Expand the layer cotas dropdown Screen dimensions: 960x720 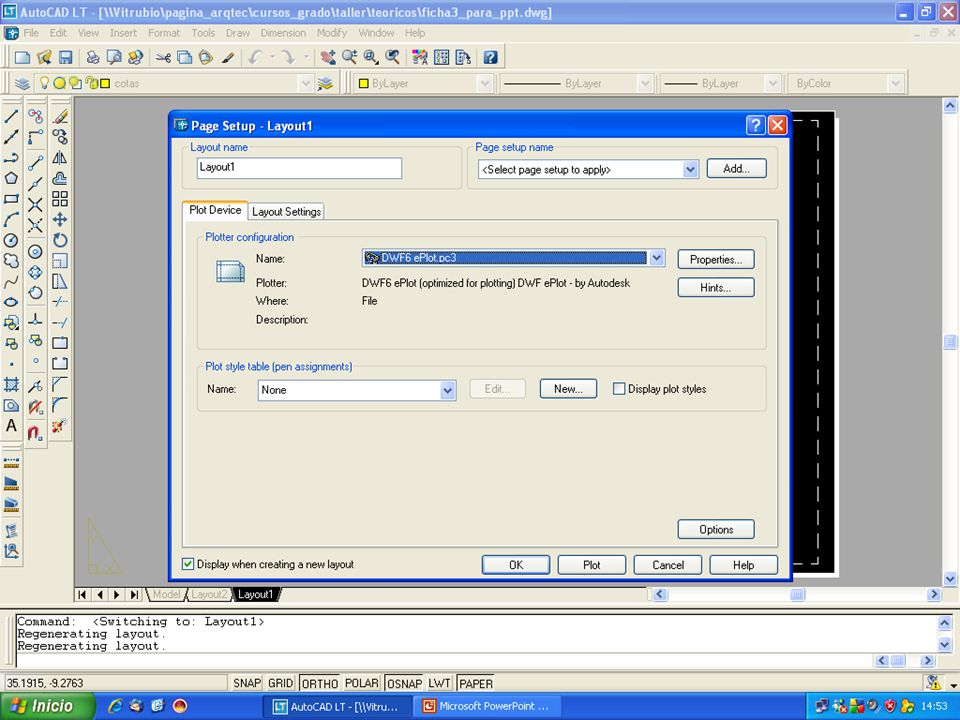click(306, 83)
